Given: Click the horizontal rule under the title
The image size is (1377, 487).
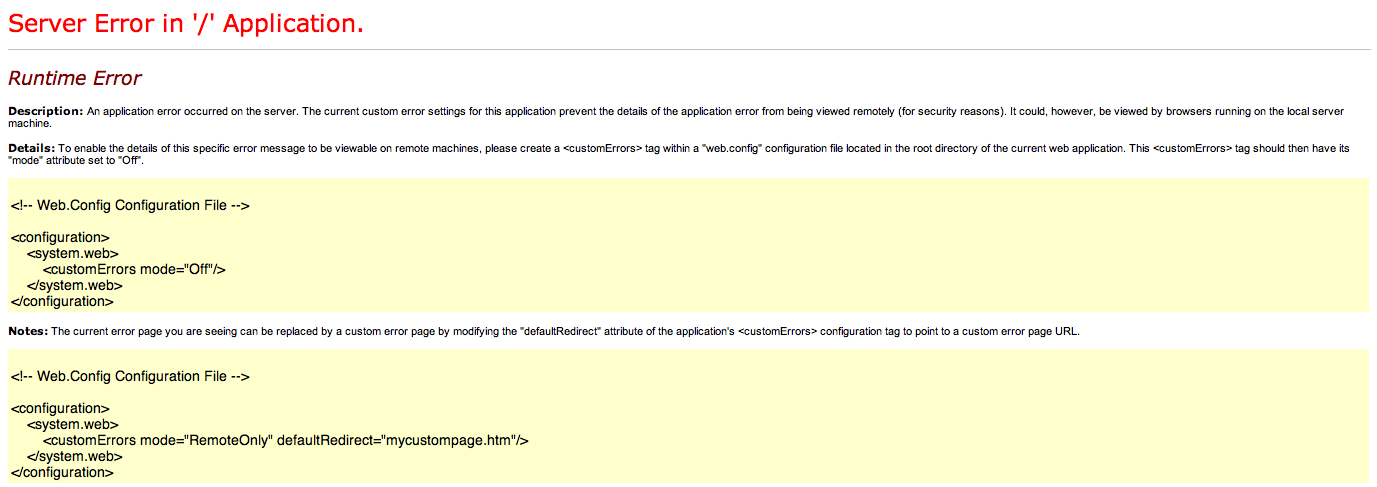Looking at the screenshot, I should (x=689, y=49).
